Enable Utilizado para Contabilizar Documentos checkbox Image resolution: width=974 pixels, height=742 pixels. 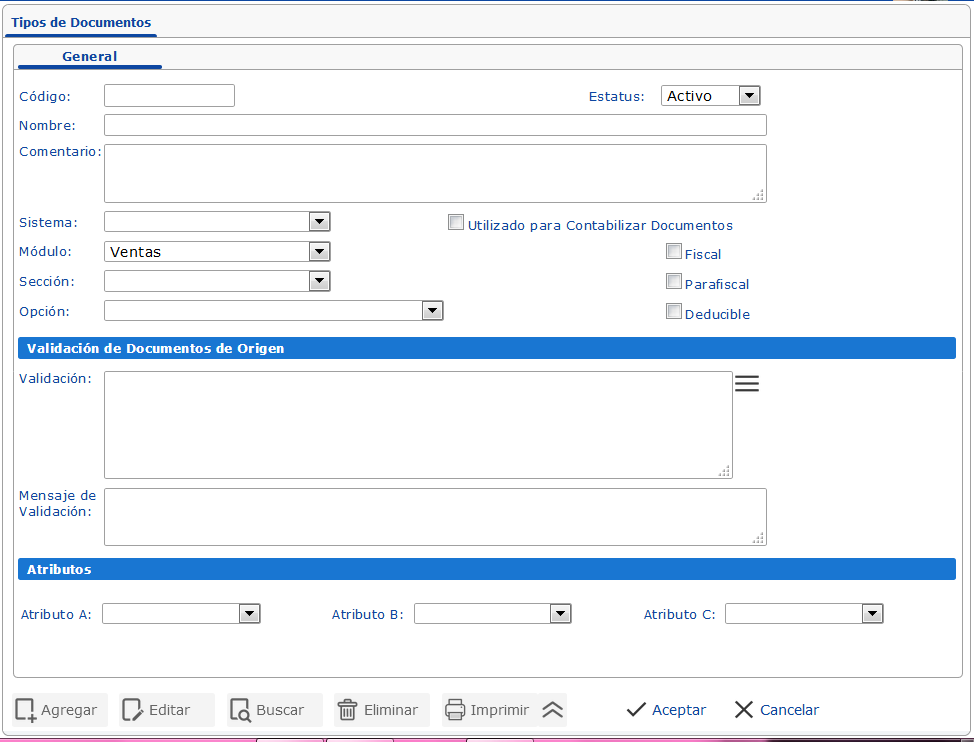click(x=456, y=223)
